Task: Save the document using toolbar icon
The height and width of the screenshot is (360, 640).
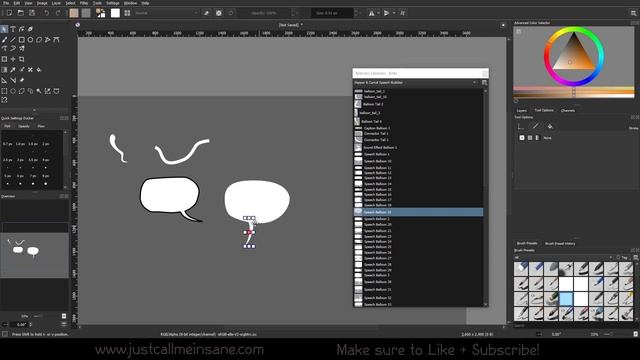Action: (x=32, y=13)
